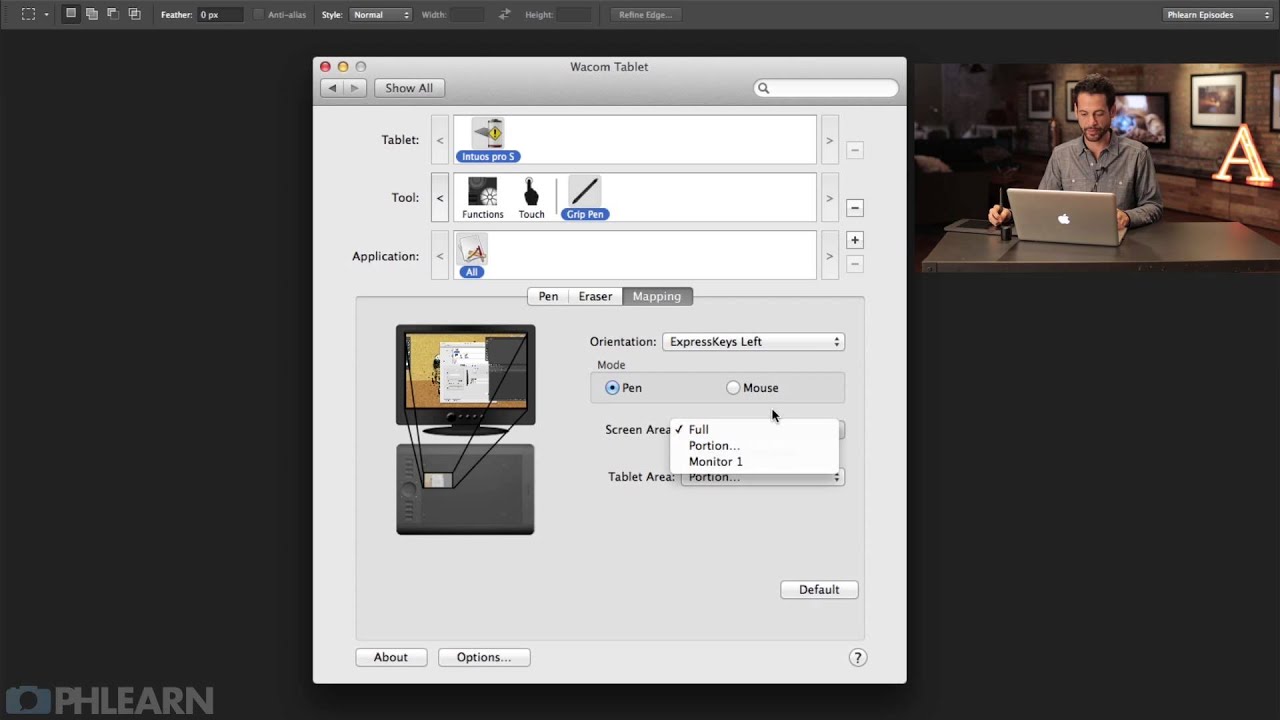This screenshot has width=1280, height=720.
Task: Select the Grip Pen tool icon
Action: tap(585, 198)
